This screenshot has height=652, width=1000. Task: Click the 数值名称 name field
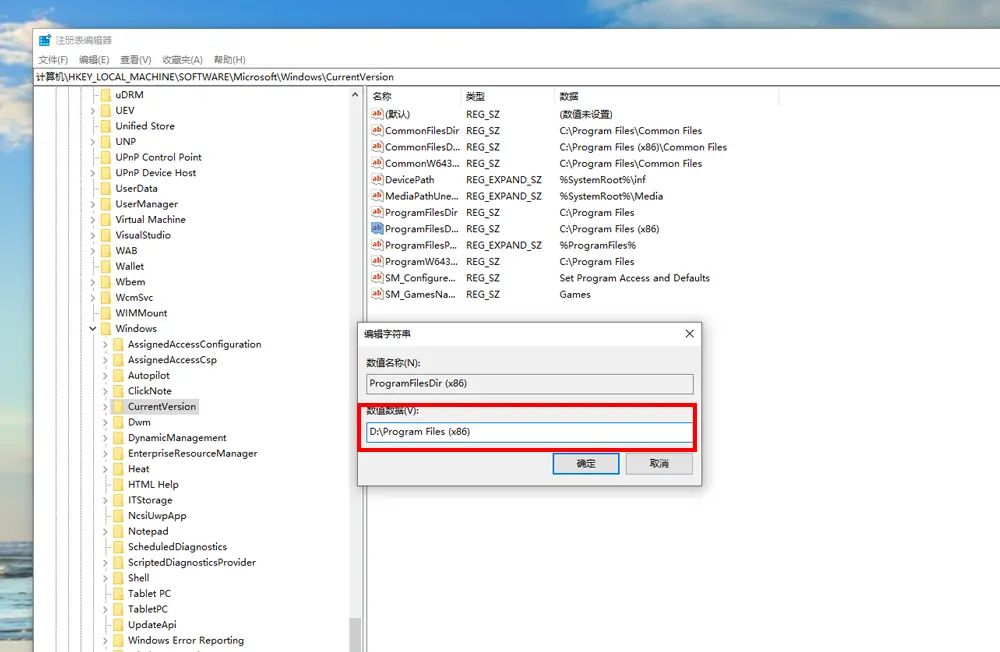tap(529, 383)
